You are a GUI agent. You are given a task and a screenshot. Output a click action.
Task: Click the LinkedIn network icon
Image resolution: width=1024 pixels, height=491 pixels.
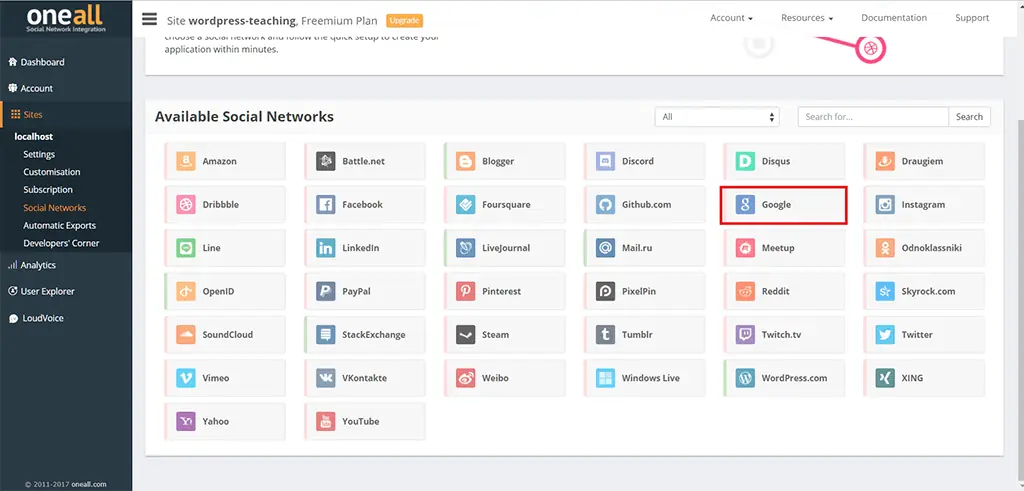point(325,248)
